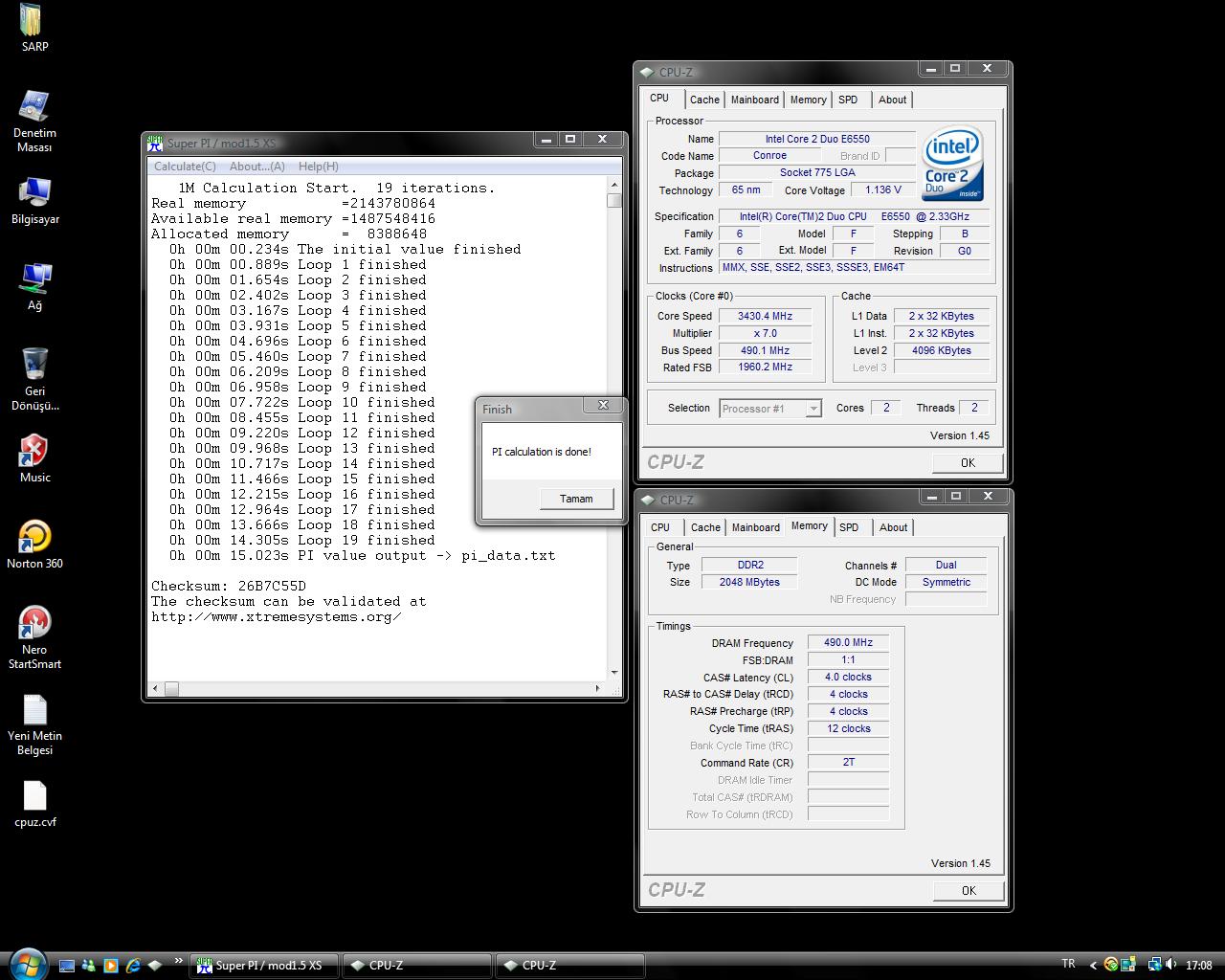
Task: Click OK button in upper CPU-Z window
Action: (968, 462)
